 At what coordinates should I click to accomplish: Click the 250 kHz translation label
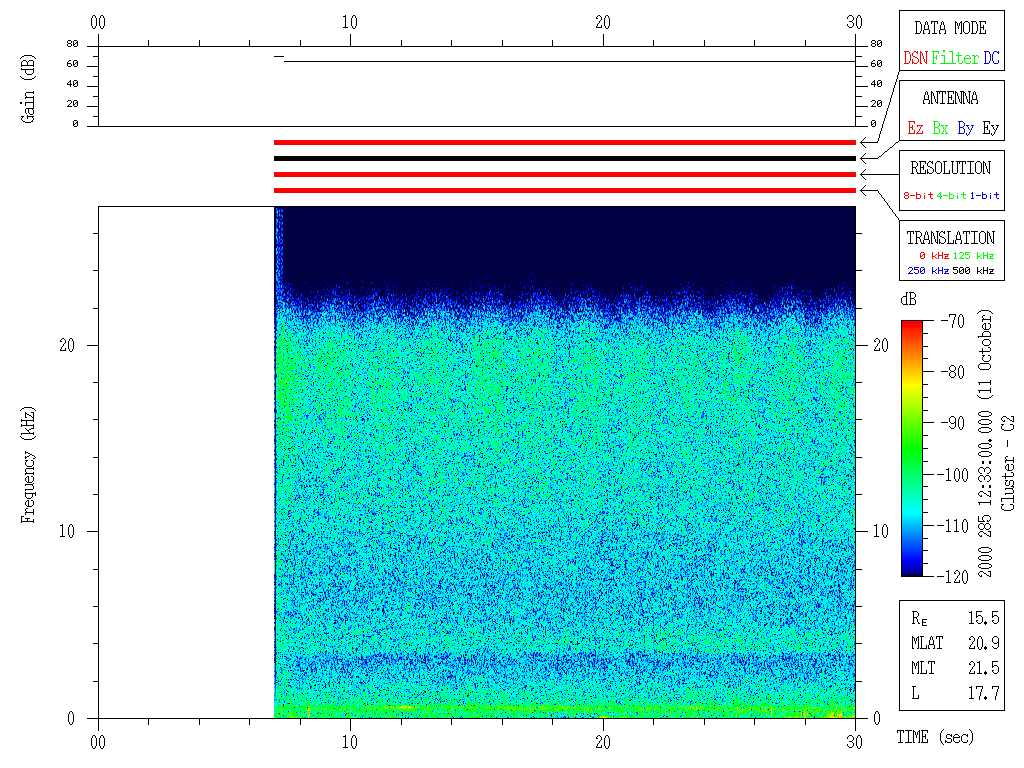coord(927,270)
